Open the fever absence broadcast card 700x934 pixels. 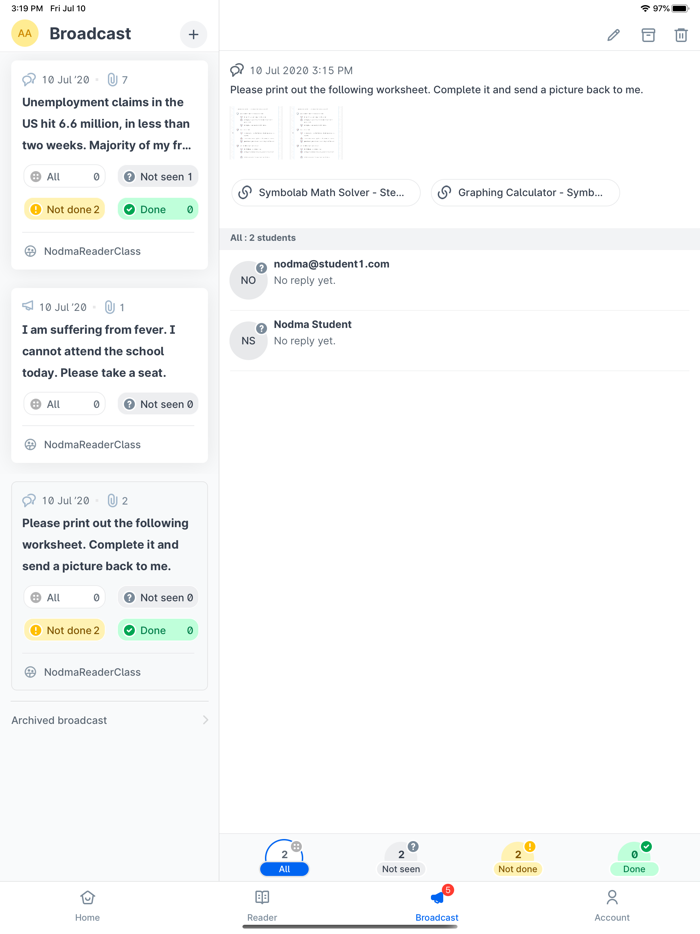tap(109, 351)
